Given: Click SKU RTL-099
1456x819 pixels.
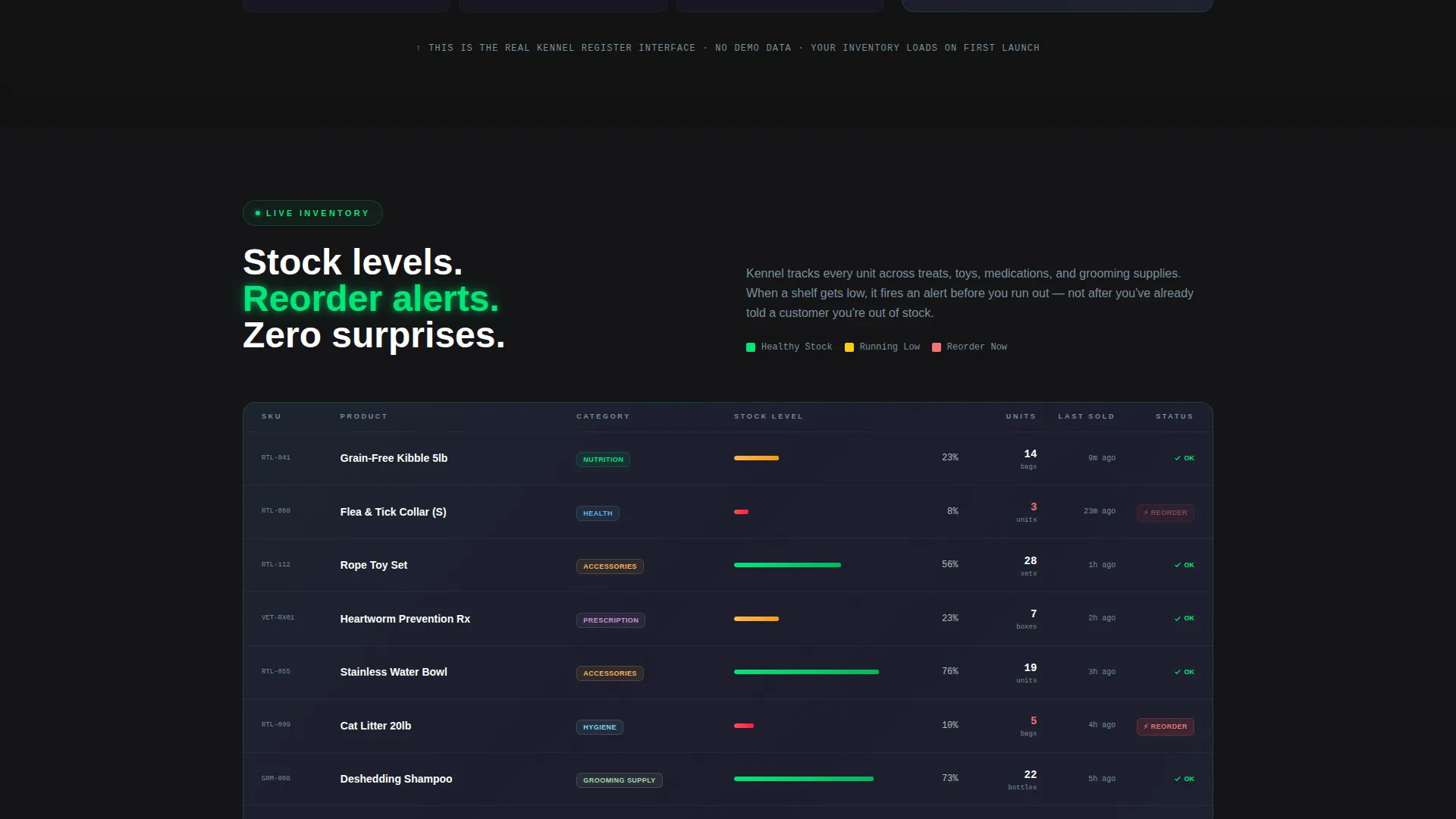Looking at the screenshot, I should tap(276, 725).
